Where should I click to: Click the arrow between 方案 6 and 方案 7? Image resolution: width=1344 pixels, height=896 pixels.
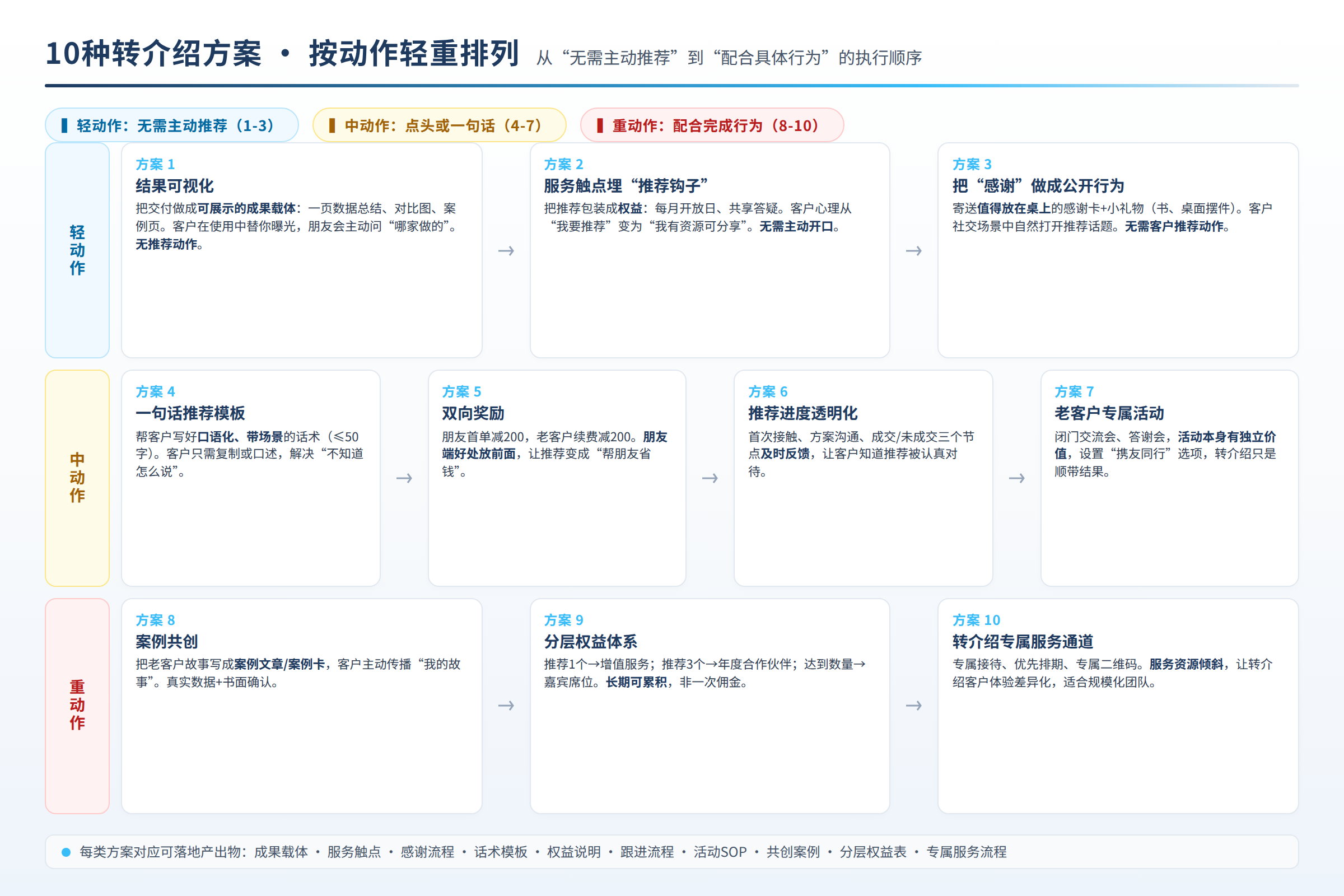[1016, 478]
